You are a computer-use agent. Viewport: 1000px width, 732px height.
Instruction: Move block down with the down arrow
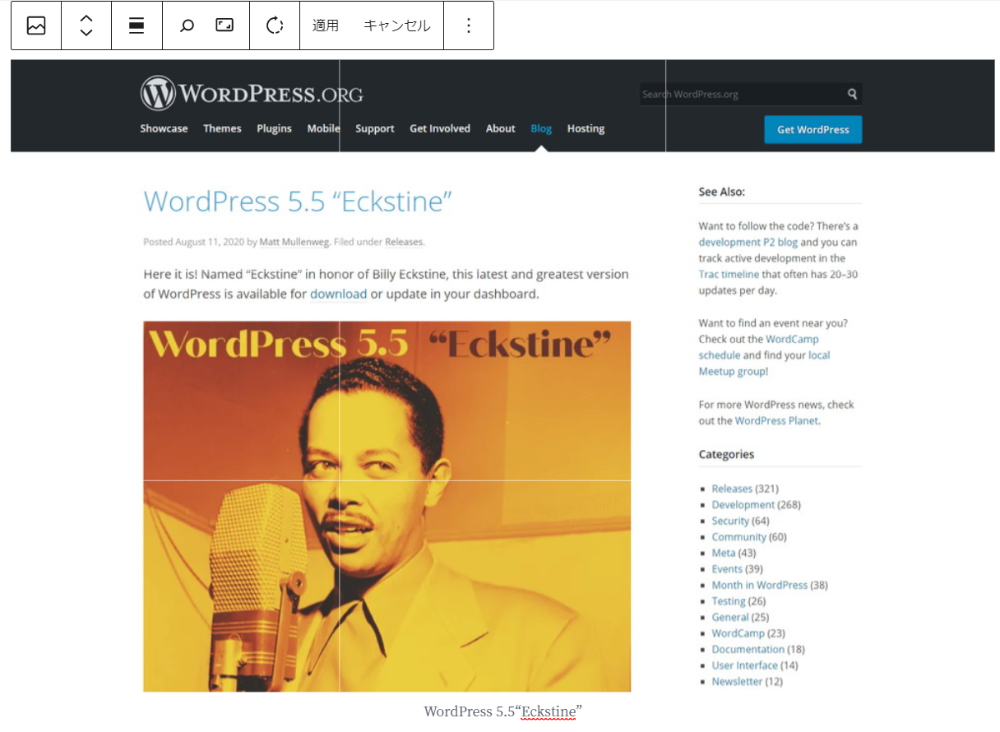[x=86, y=32]
